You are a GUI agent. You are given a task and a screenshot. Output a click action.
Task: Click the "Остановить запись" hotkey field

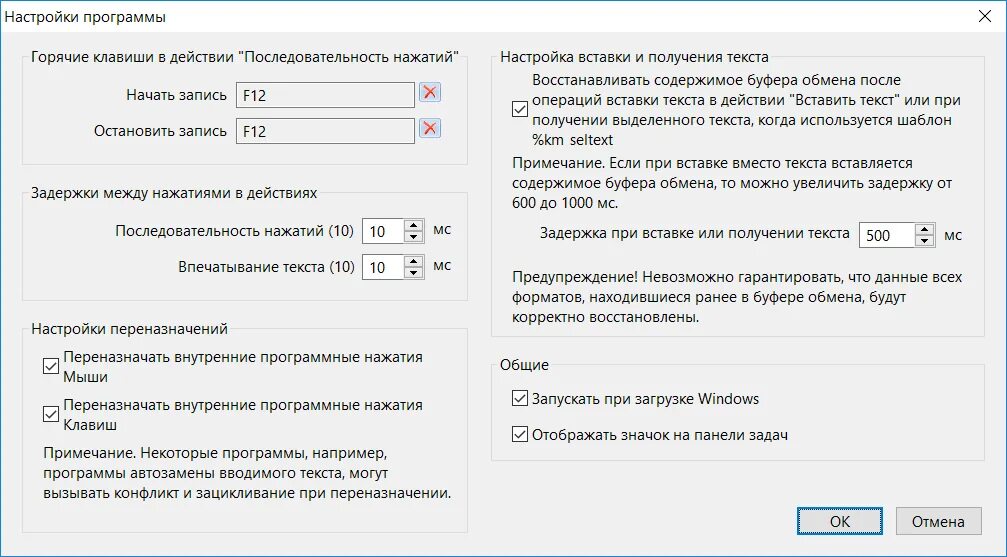pos(325,131)
